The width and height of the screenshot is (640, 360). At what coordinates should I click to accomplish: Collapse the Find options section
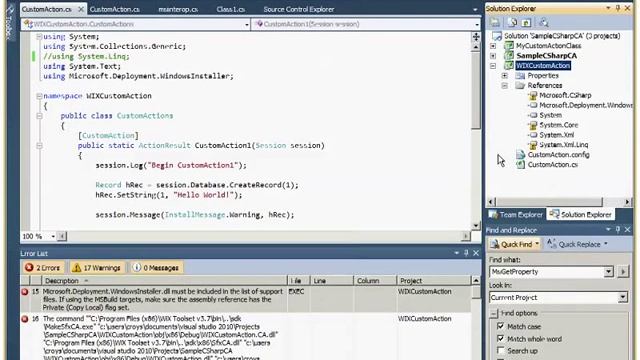[x=494, y=313]
